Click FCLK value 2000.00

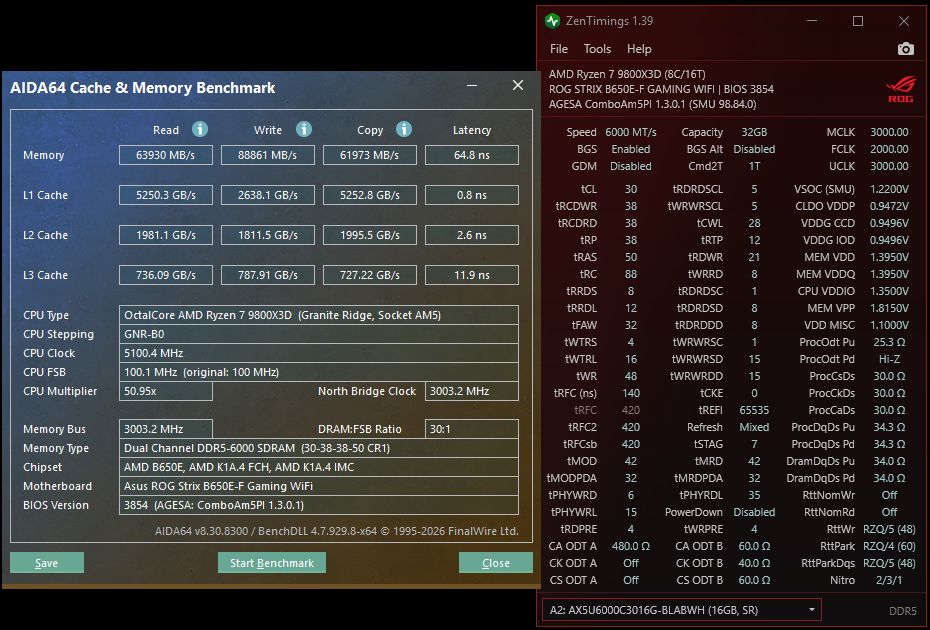tap(889, 149)
